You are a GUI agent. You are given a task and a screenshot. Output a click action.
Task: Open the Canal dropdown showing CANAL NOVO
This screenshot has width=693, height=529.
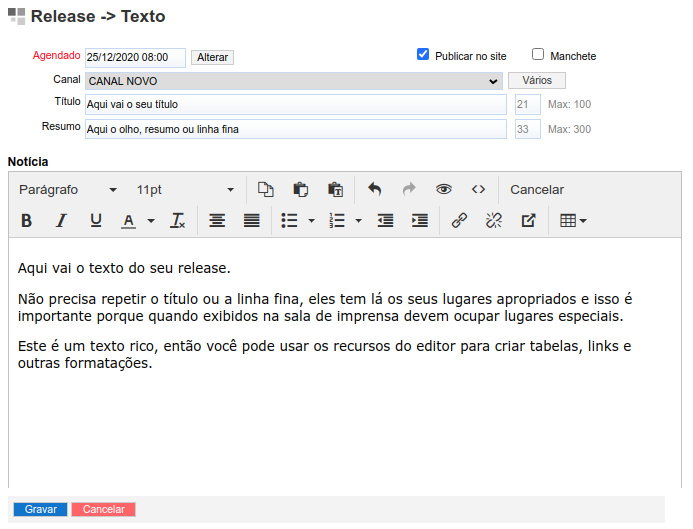293,81
